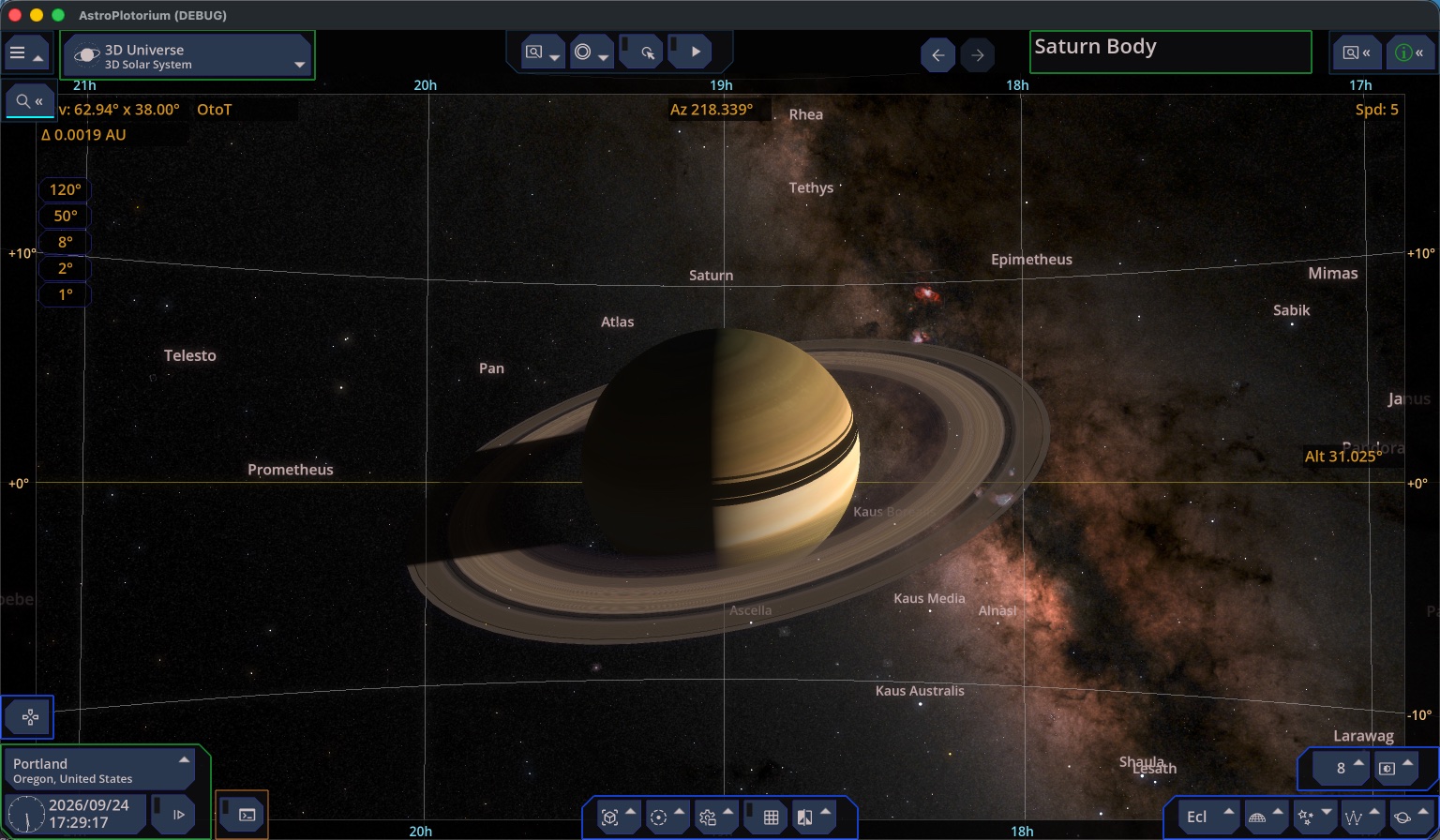Open the dotted circle target options

click(666, 817)
